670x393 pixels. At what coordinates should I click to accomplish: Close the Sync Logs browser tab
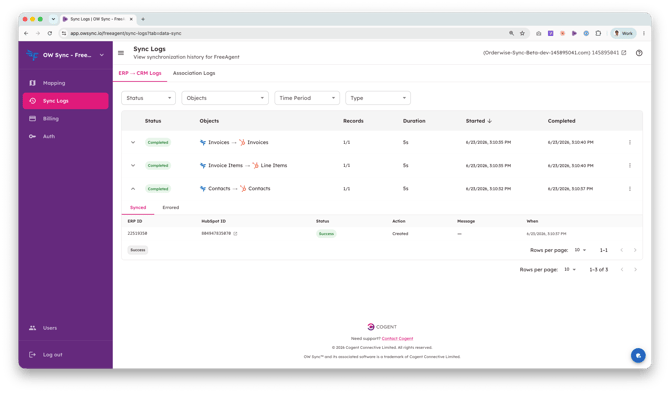tap(131, 19)
